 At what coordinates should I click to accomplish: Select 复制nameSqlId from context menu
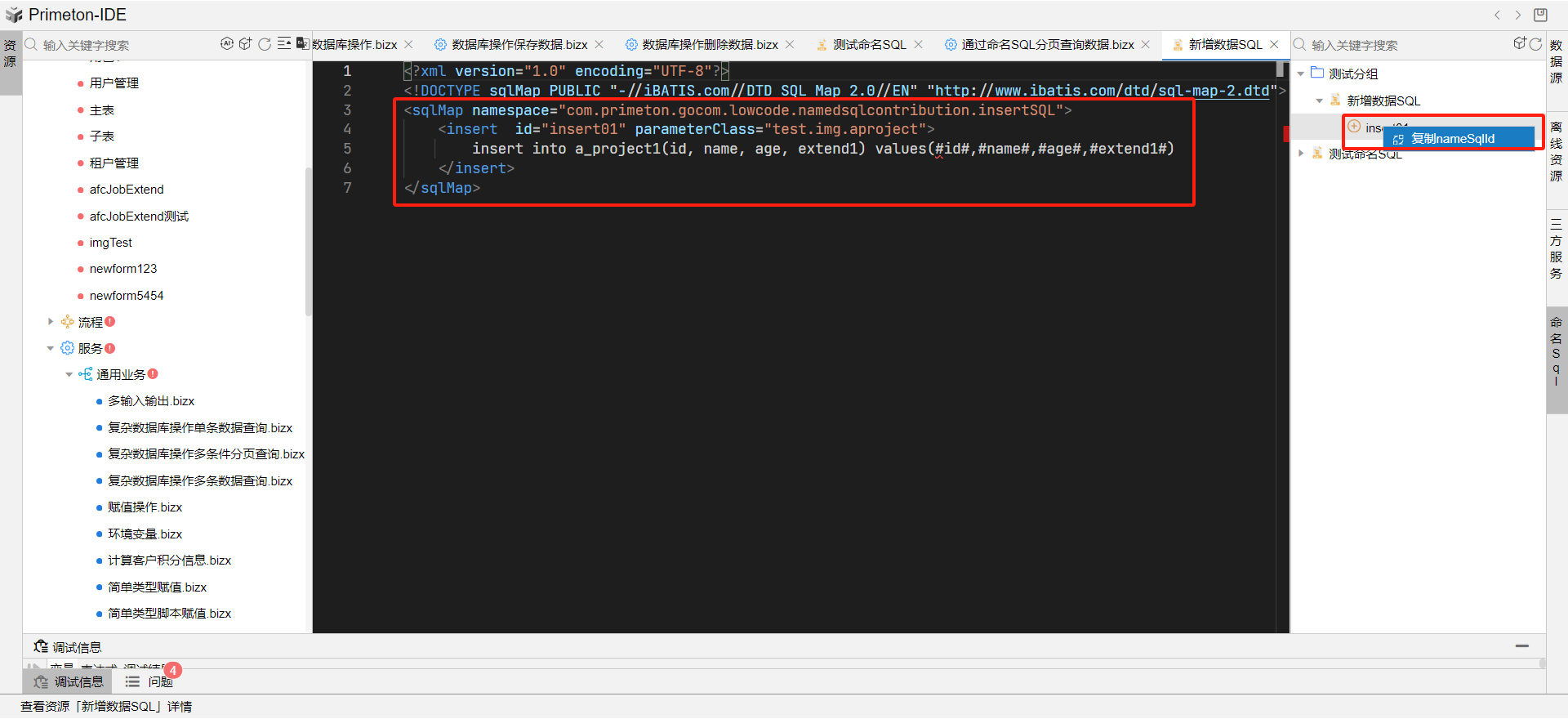click(1452, 139)
